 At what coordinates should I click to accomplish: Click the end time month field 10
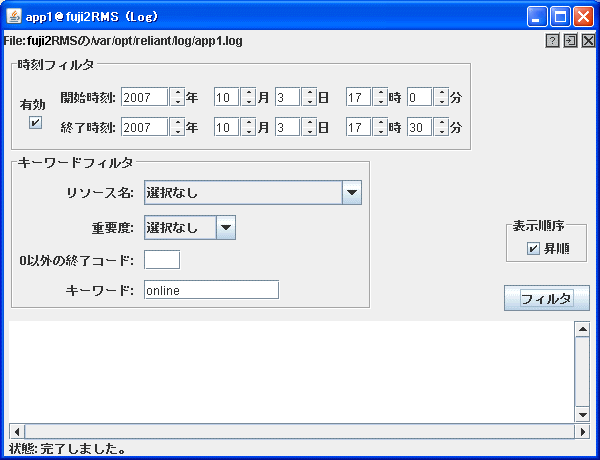tap(227, 127)
